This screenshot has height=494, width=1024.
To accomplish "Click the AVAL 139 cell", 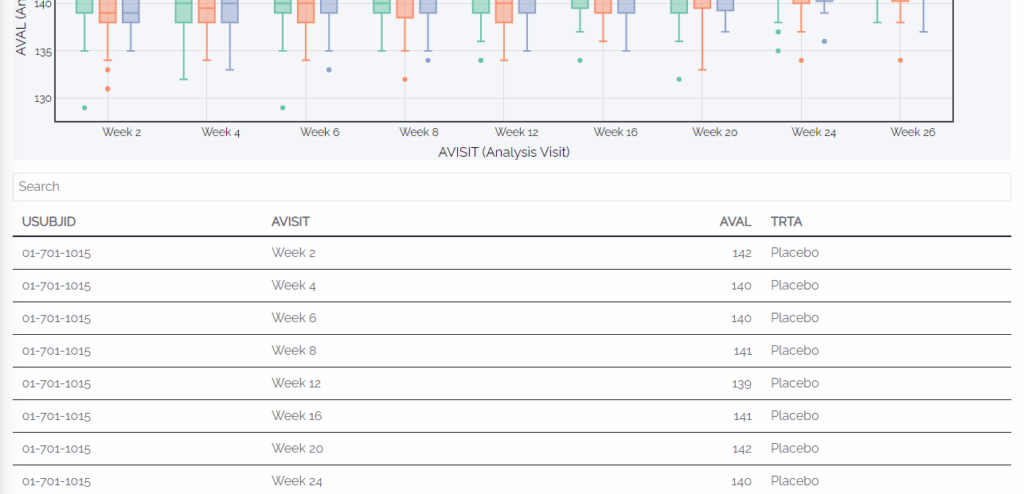I will [741, 384].
